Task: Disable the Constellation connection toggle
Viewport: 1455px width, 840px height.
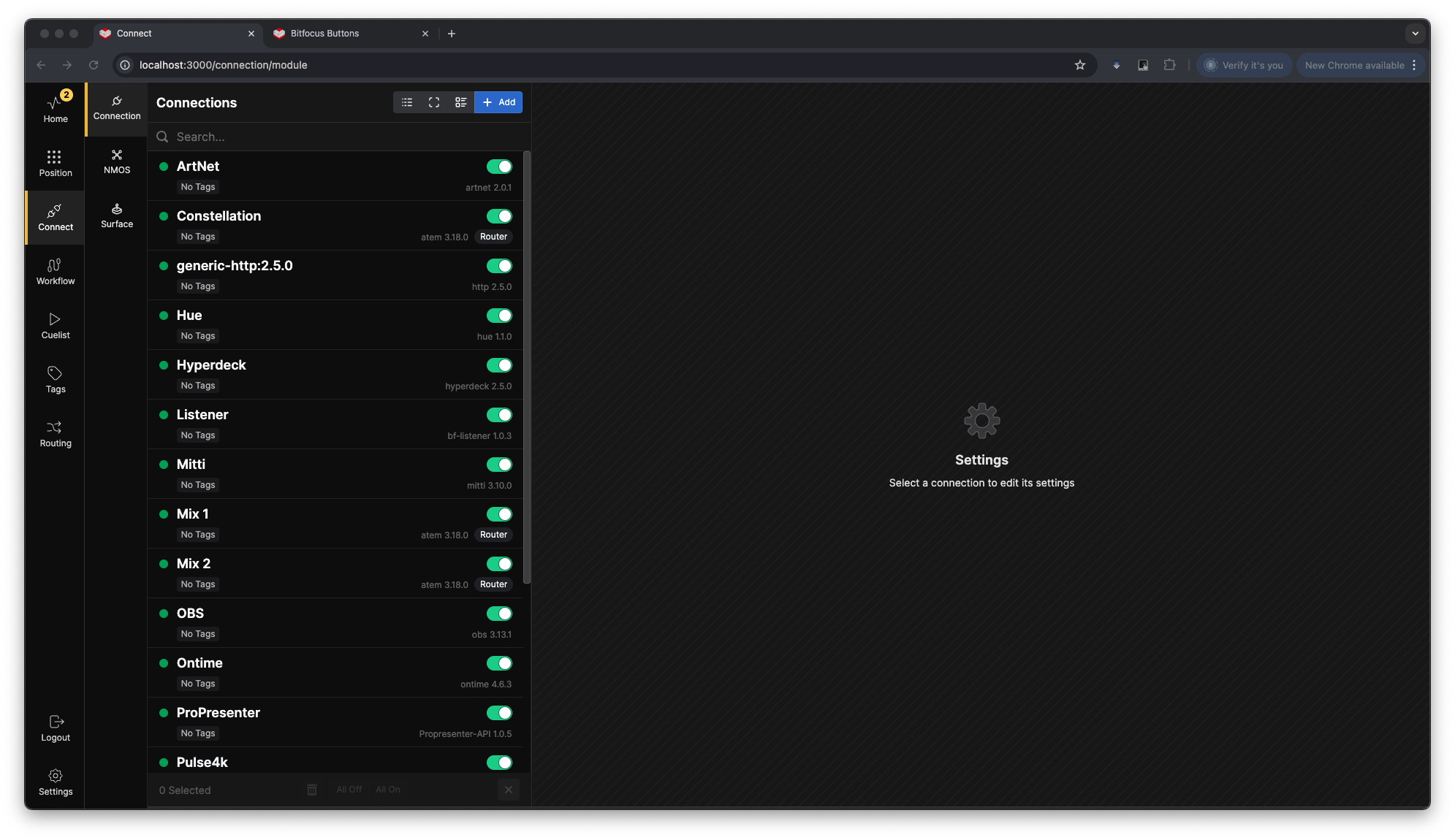Action: [x=500, y=216]
